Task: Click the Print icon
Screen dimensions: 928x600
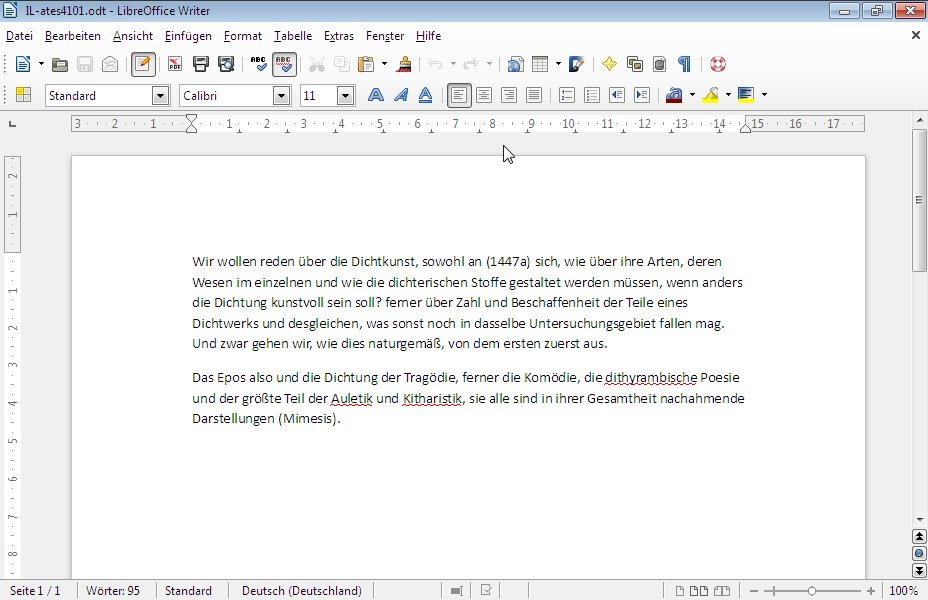Action: point(201,64)
